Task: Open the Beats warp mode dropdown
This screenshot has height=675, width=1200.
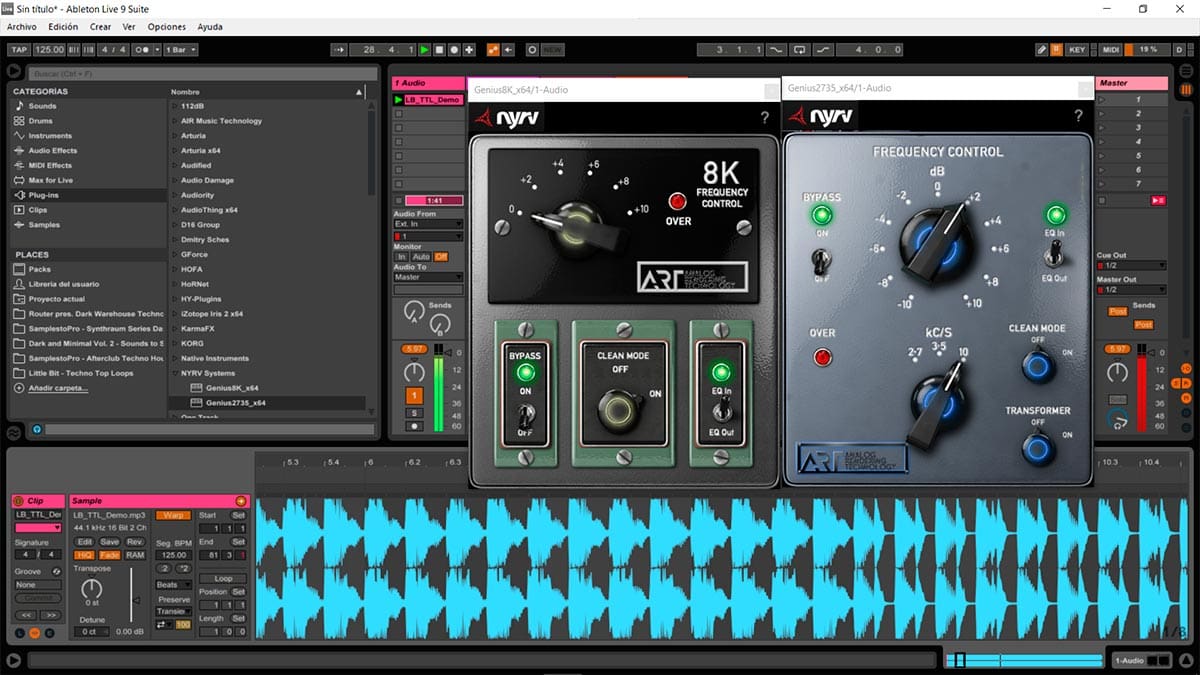Action: click(173, 585)
